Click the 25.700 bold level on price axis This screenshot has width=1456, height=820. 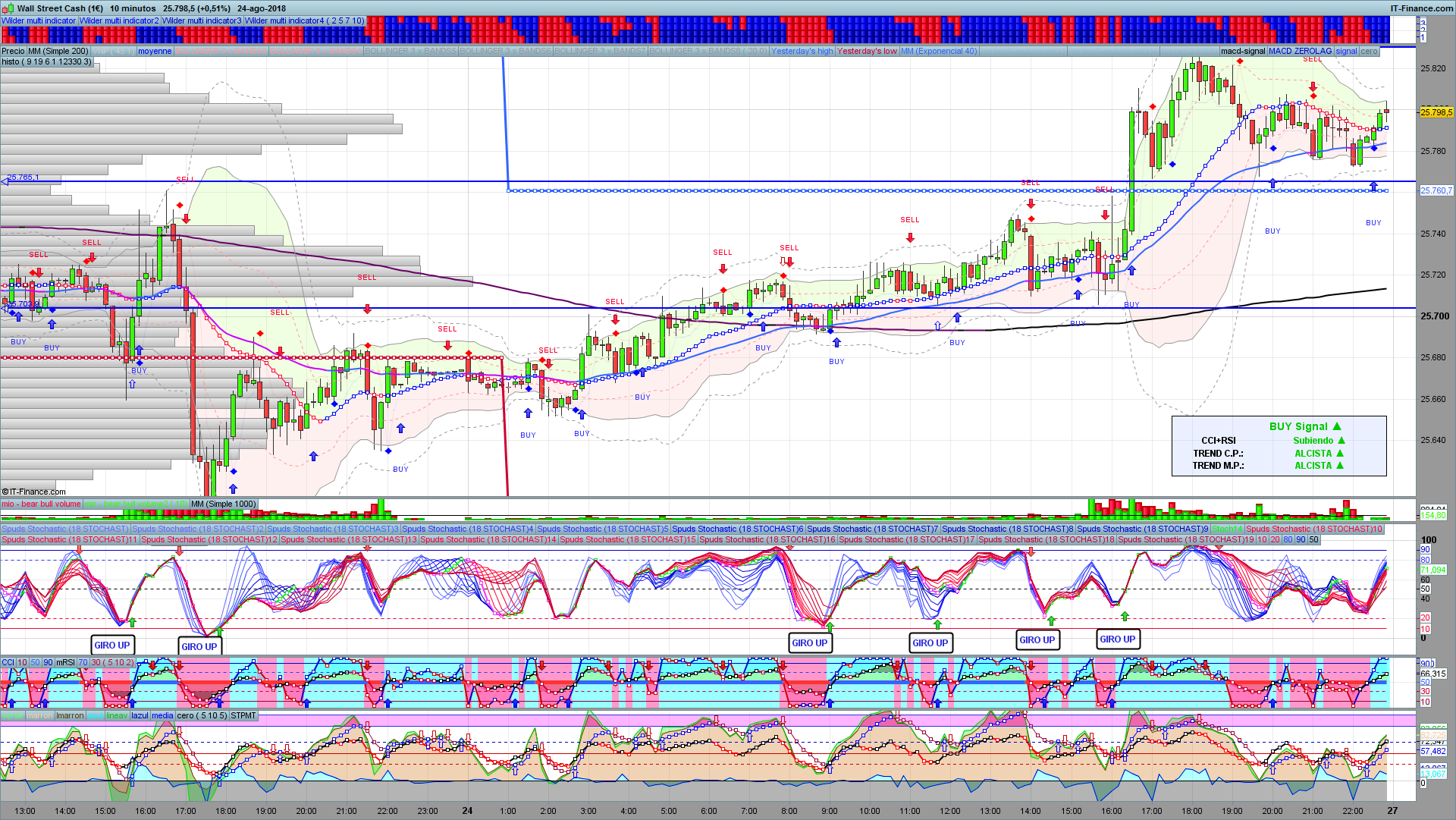(1435, 316)
